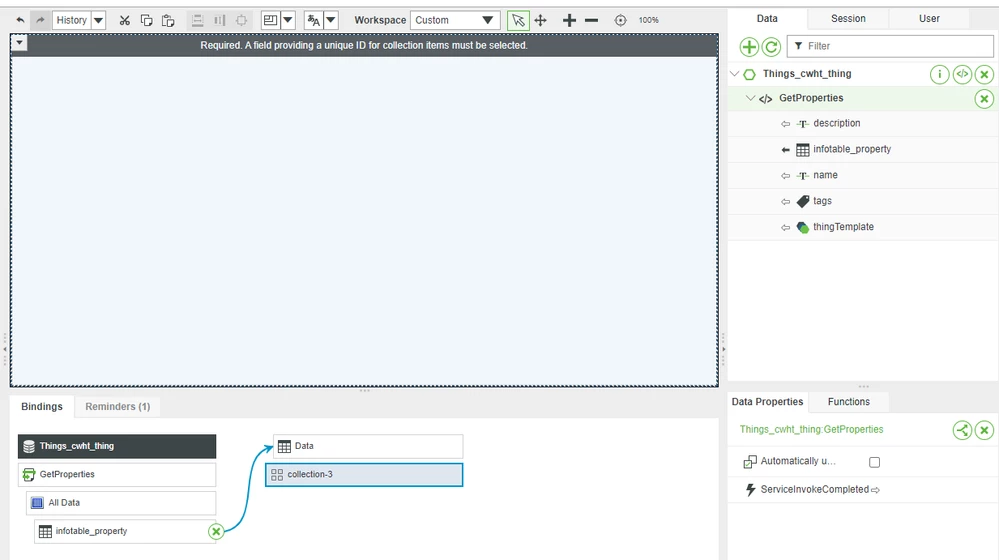Open services code for Things_cwht_thing
Image resolution: width=999 pixels, height=560 pixels.
coord(962,75)
